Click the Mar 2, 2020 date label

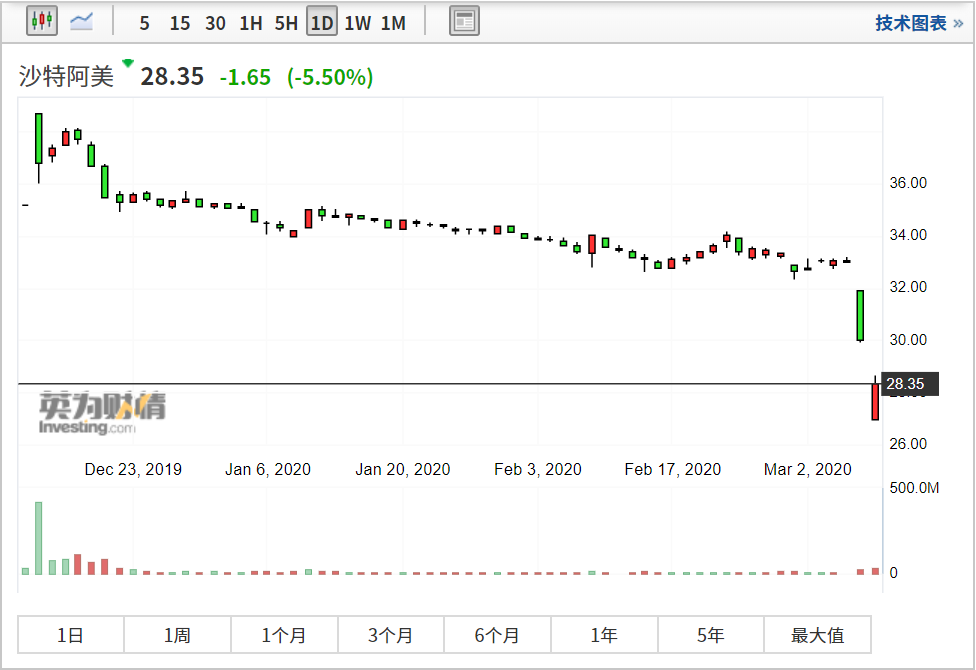tap(807, 469)
